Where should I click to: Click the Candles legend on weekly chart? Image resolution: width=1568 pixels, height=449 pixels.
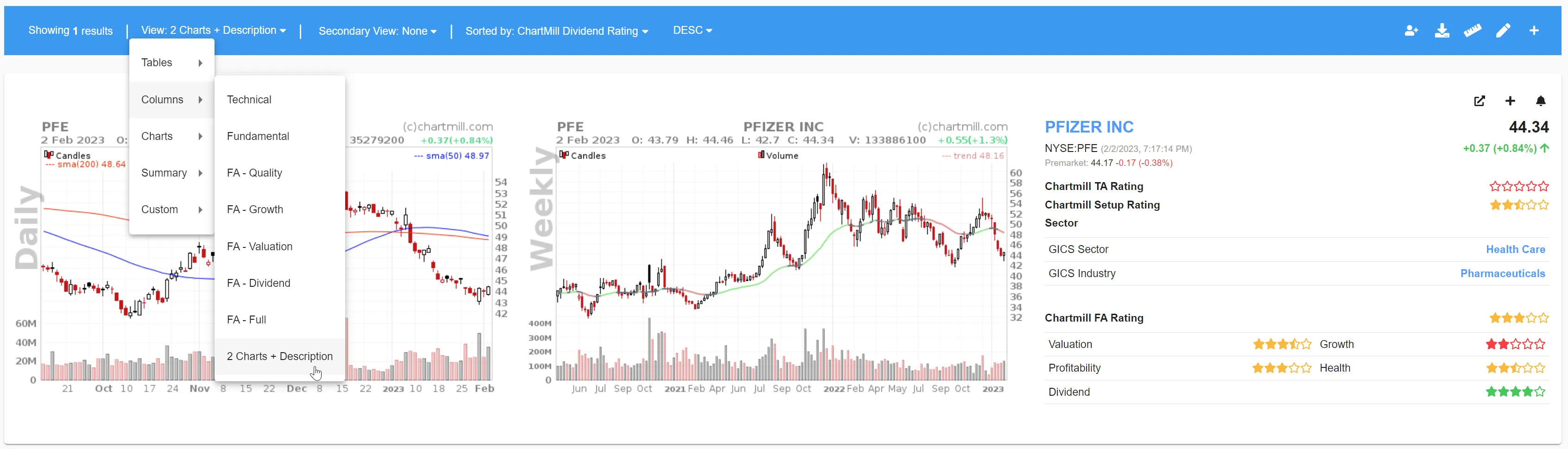pyautogui.click(x=582, y=156)
